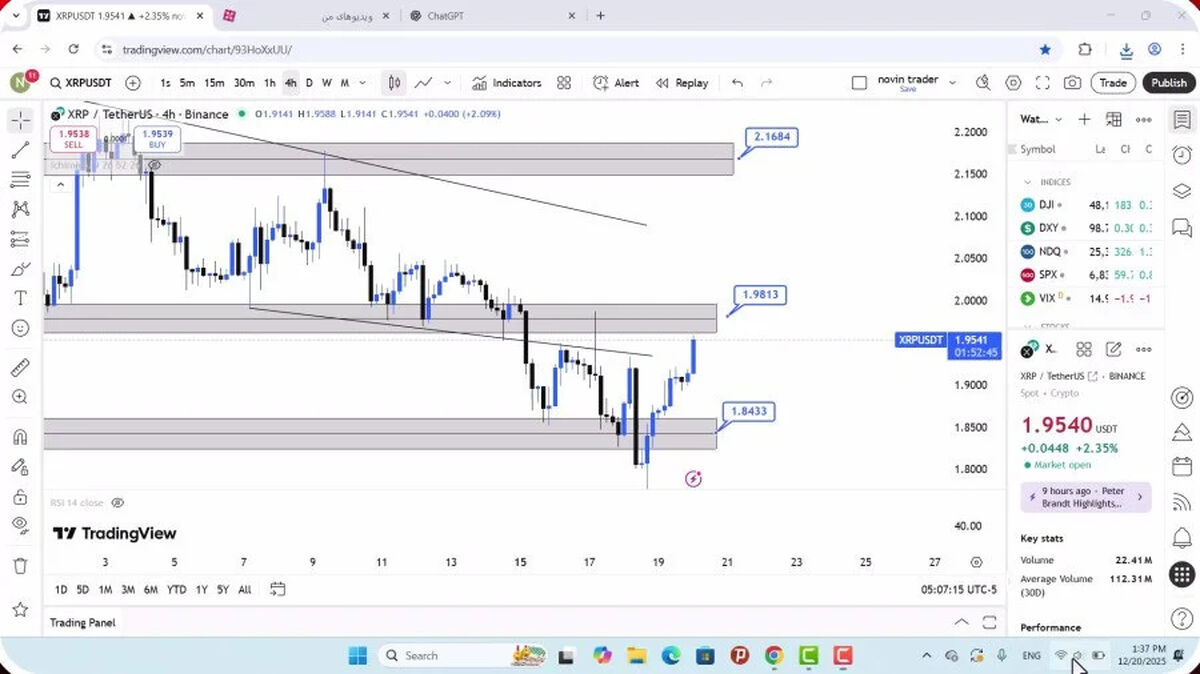Open time axis settings gear
This screenshot has width=1200, height=674.
point(976,563)
